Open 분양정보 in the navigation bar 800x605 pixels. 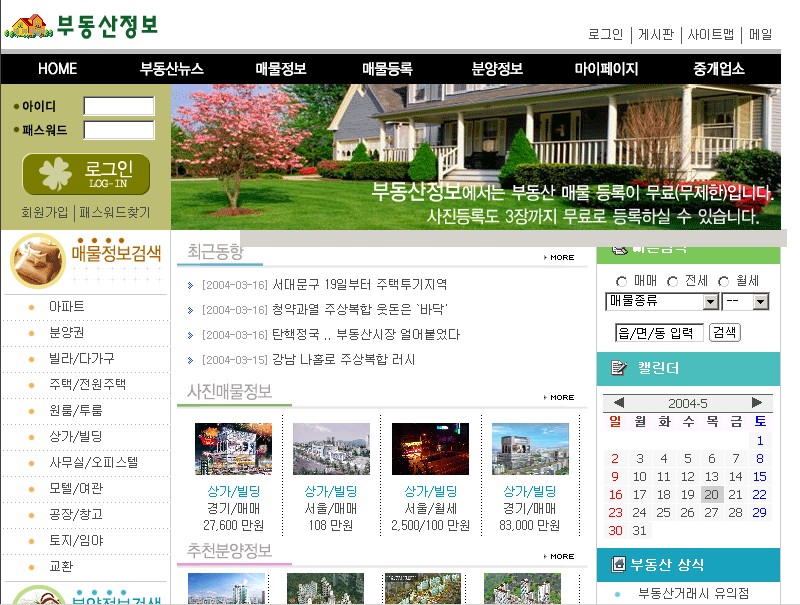click(497, 69)
